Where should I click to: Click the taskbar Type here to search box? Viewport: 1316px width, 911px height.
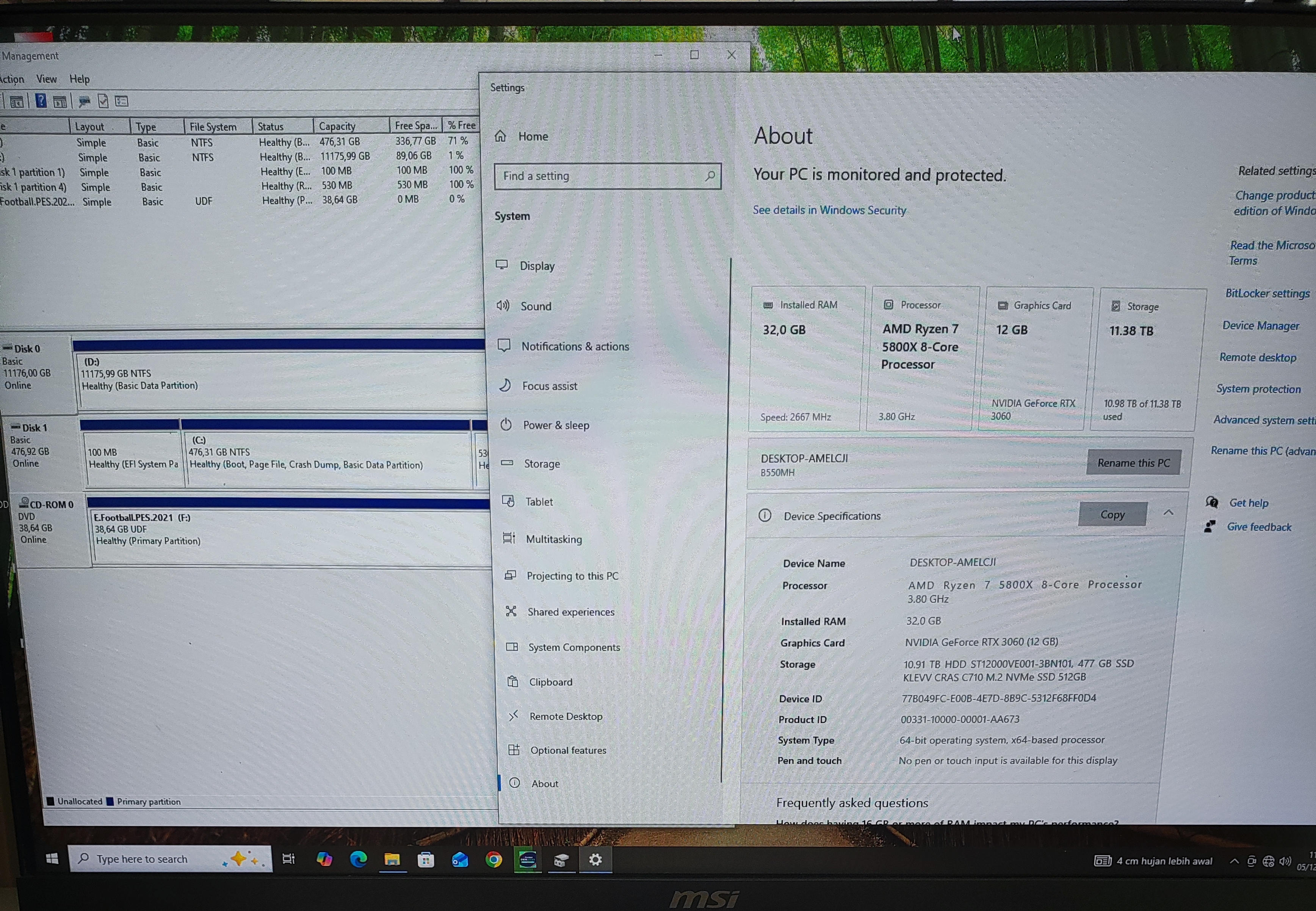[170, 858]
